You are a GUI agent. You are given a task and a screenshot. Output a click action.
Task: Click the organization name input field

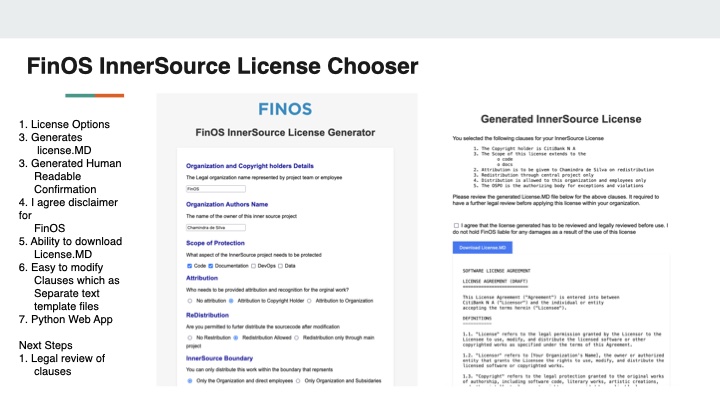(215, 189)
